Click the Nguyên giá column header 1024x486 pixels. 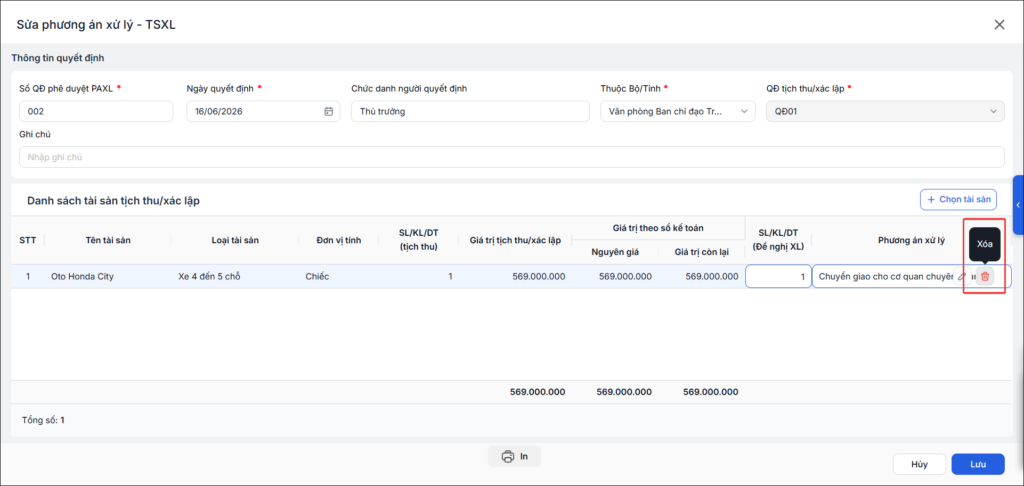(615, 251)
